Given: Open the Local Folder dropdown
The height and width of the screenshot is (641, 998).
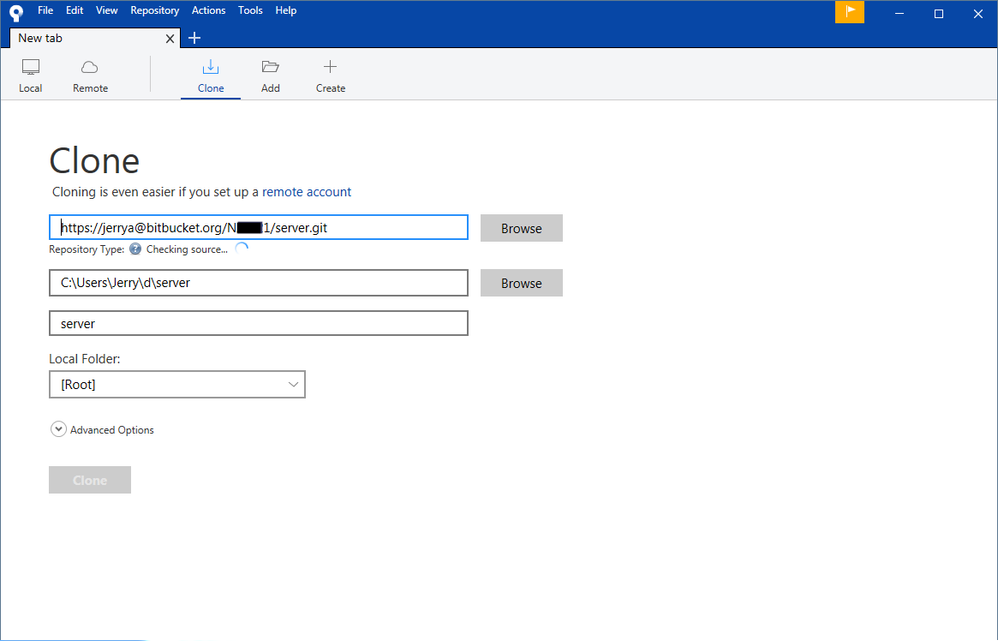Looking at the screenshot, I should pyautogui.click(x=177, y=384).
